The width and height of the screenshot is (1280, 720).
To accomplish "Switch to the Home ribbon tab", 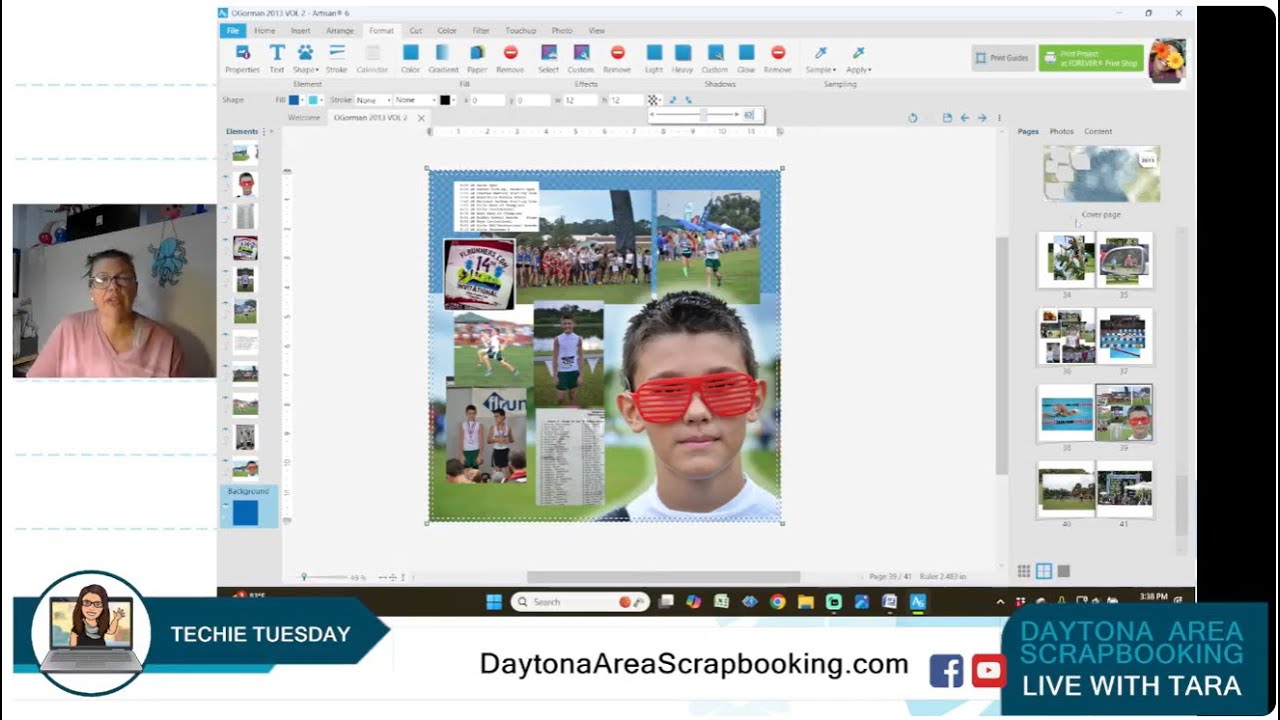I will pos(264,31).
